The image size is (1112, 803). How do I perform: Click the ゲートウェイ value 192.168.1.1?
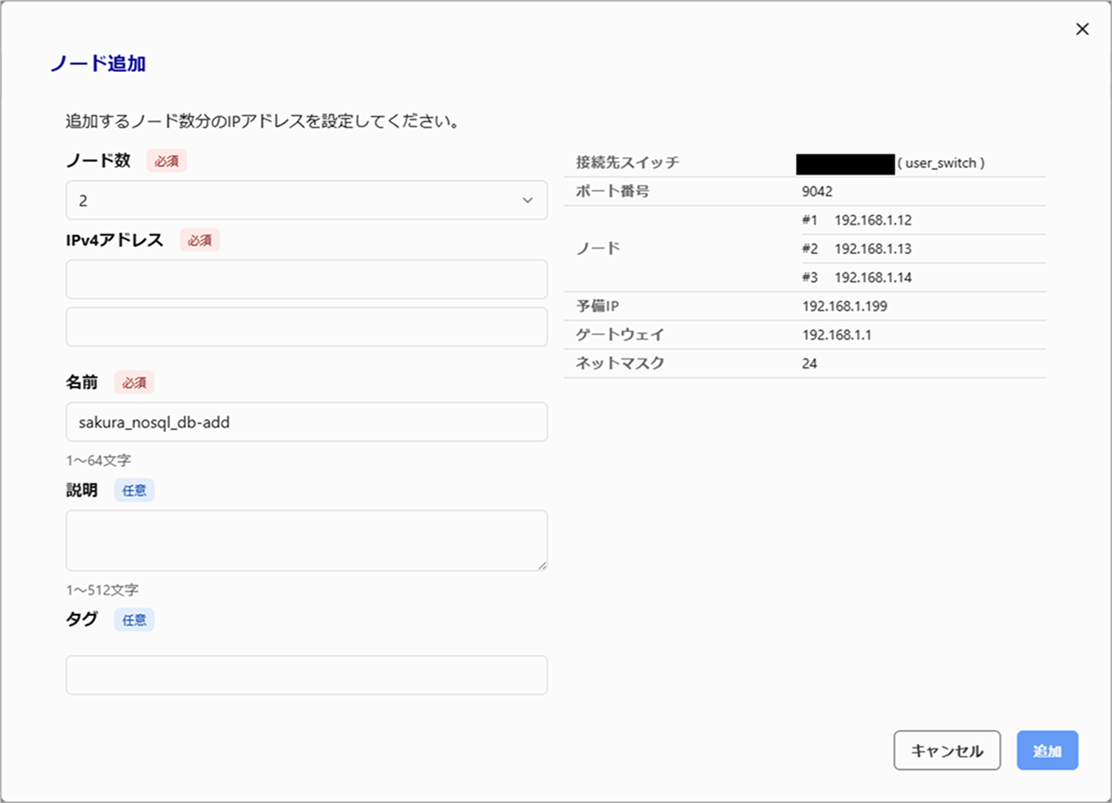(x=836, y=335)
